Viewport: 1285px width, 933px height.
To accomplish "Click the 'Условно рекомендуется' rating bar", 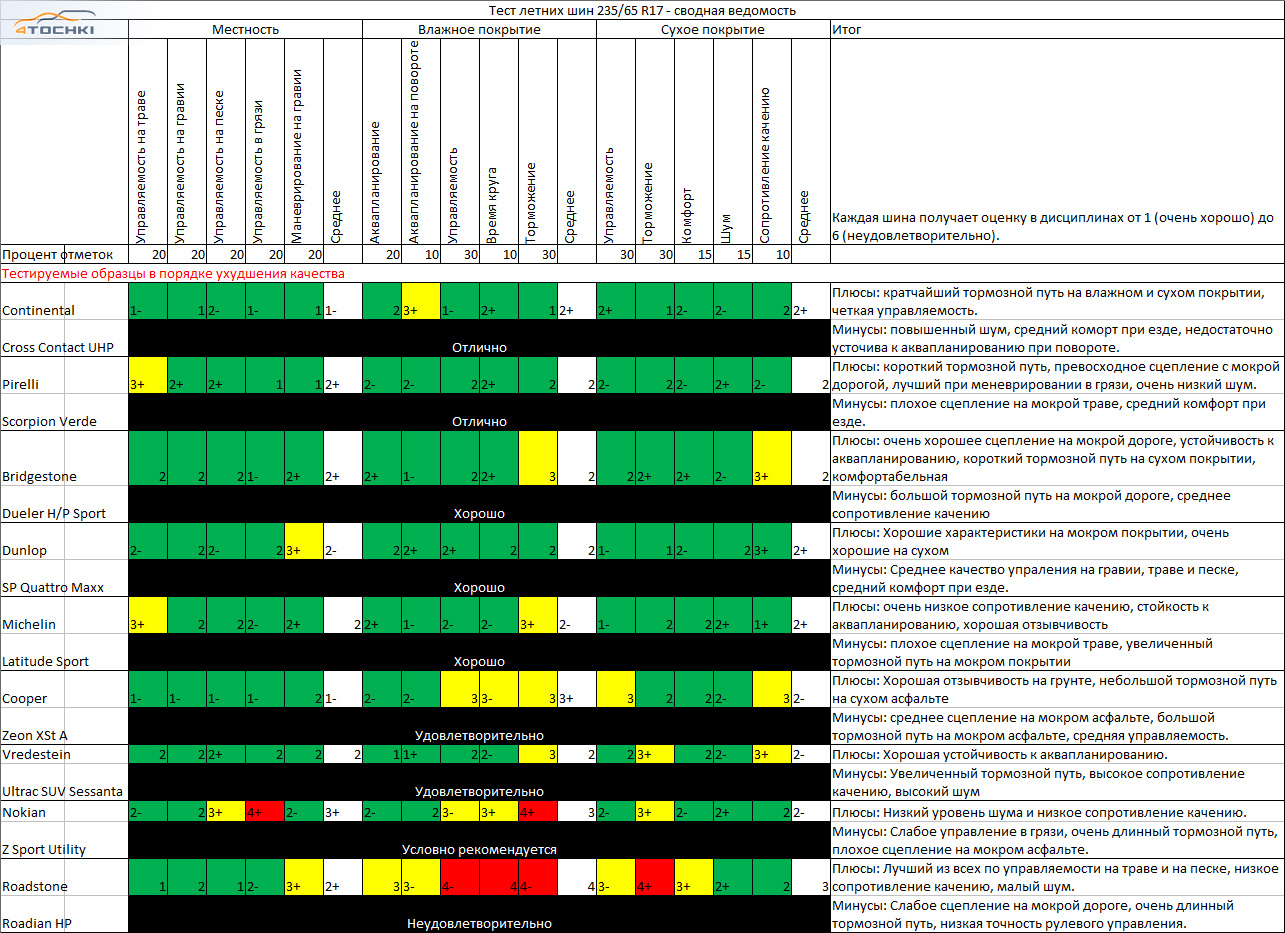I will point(479,849).
